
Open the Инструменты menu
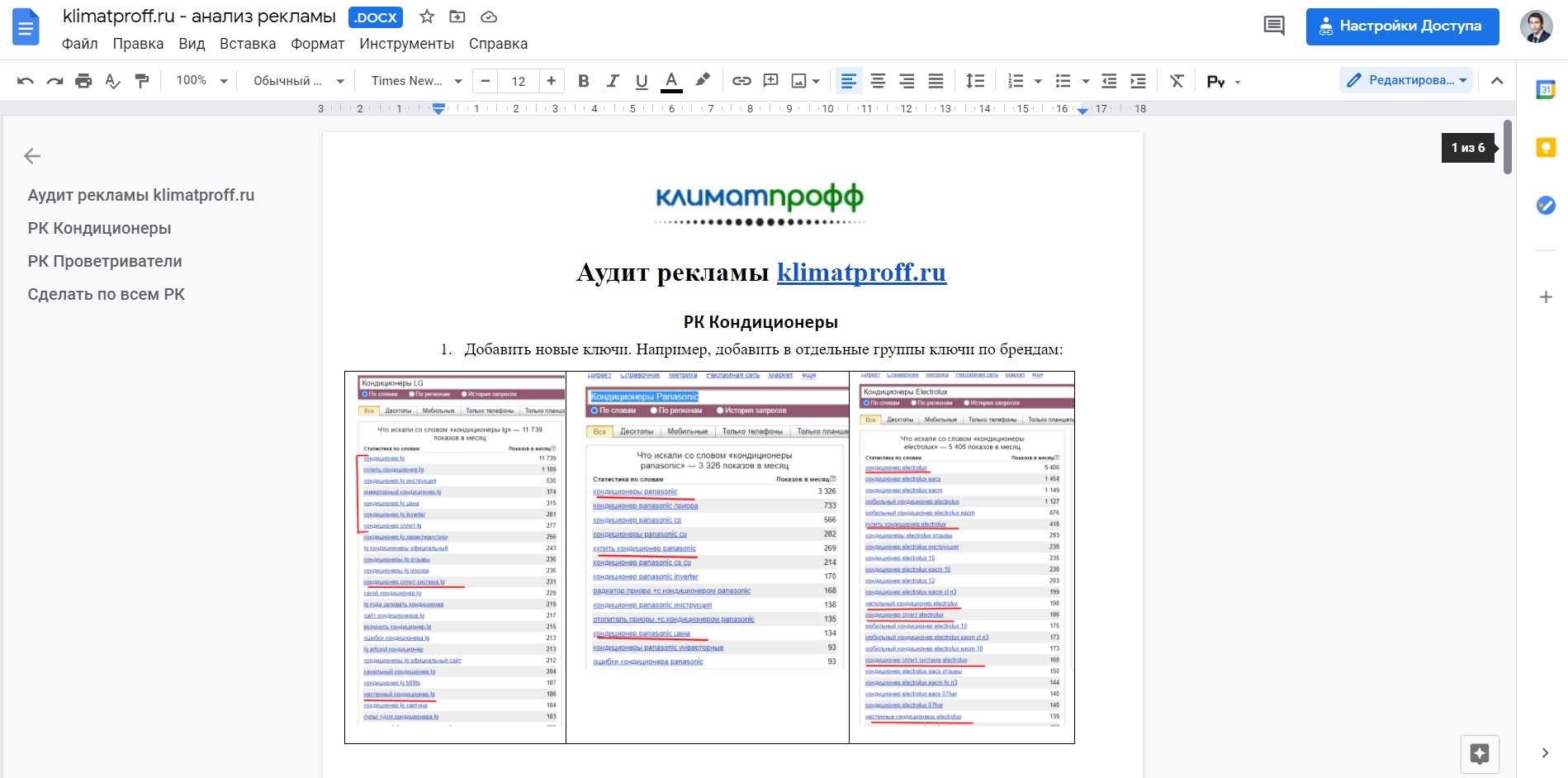[x=406, y=43]
